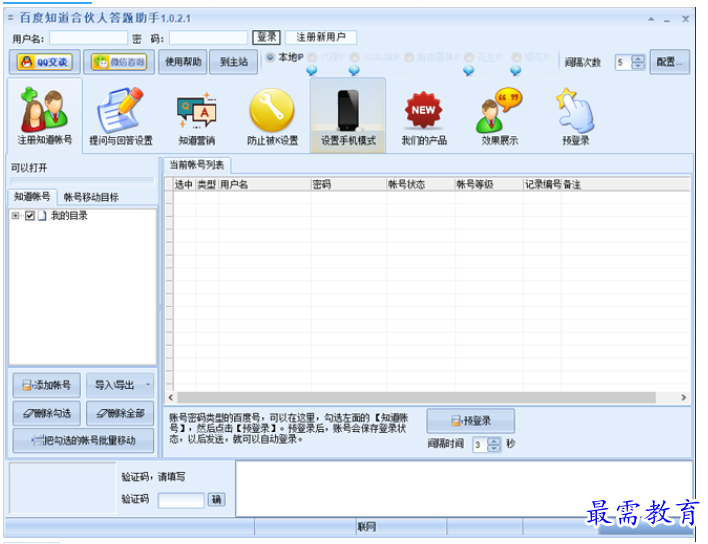Click the 预登录 button below list
This screenshot has height=544, width=708.
tap(470, 421)
